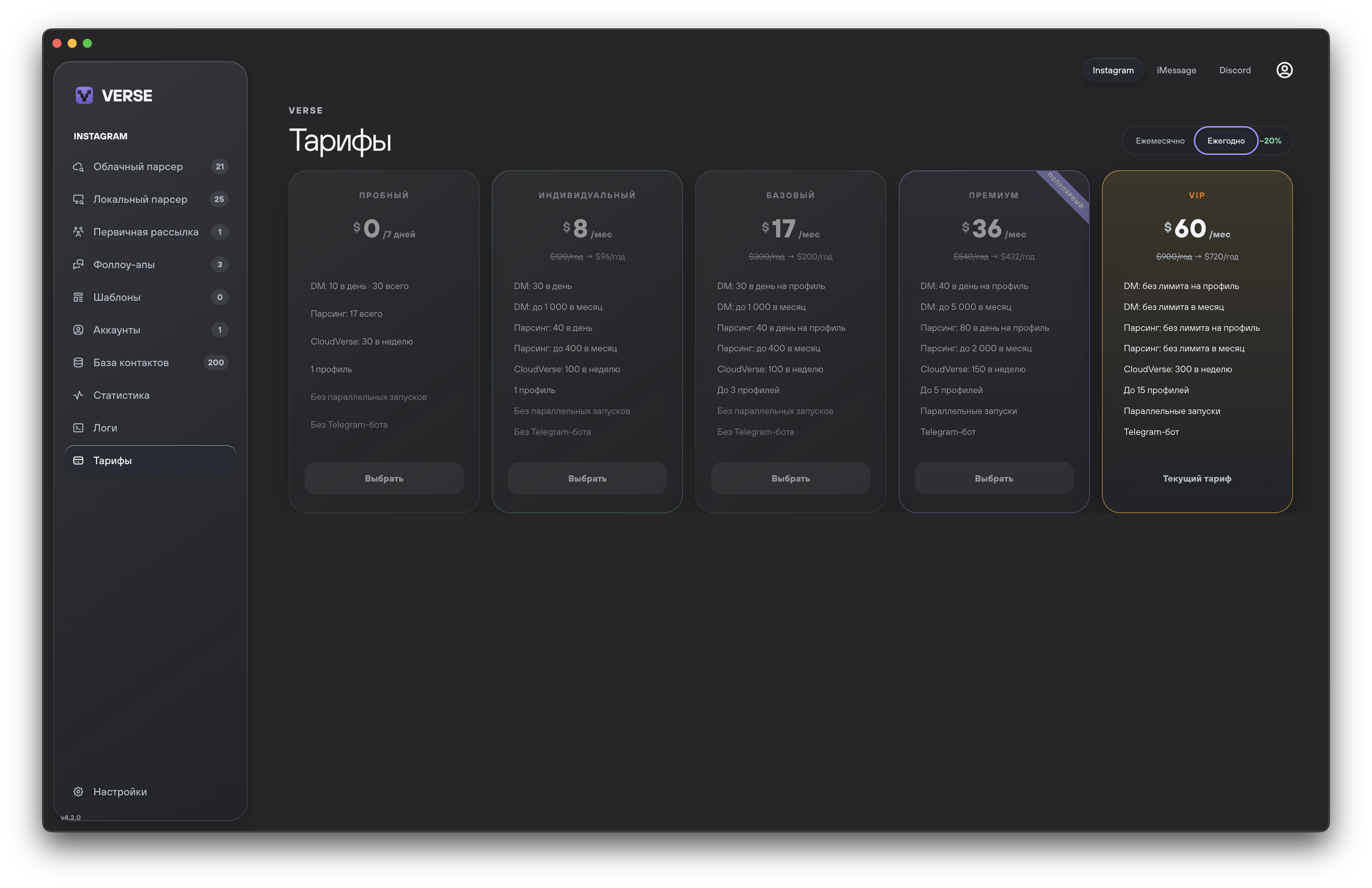The width and height of the screenshot is (1372, 888).
Task: Click the Фоллоу-апы chat bubbles icon
Action: coord(78,264)
